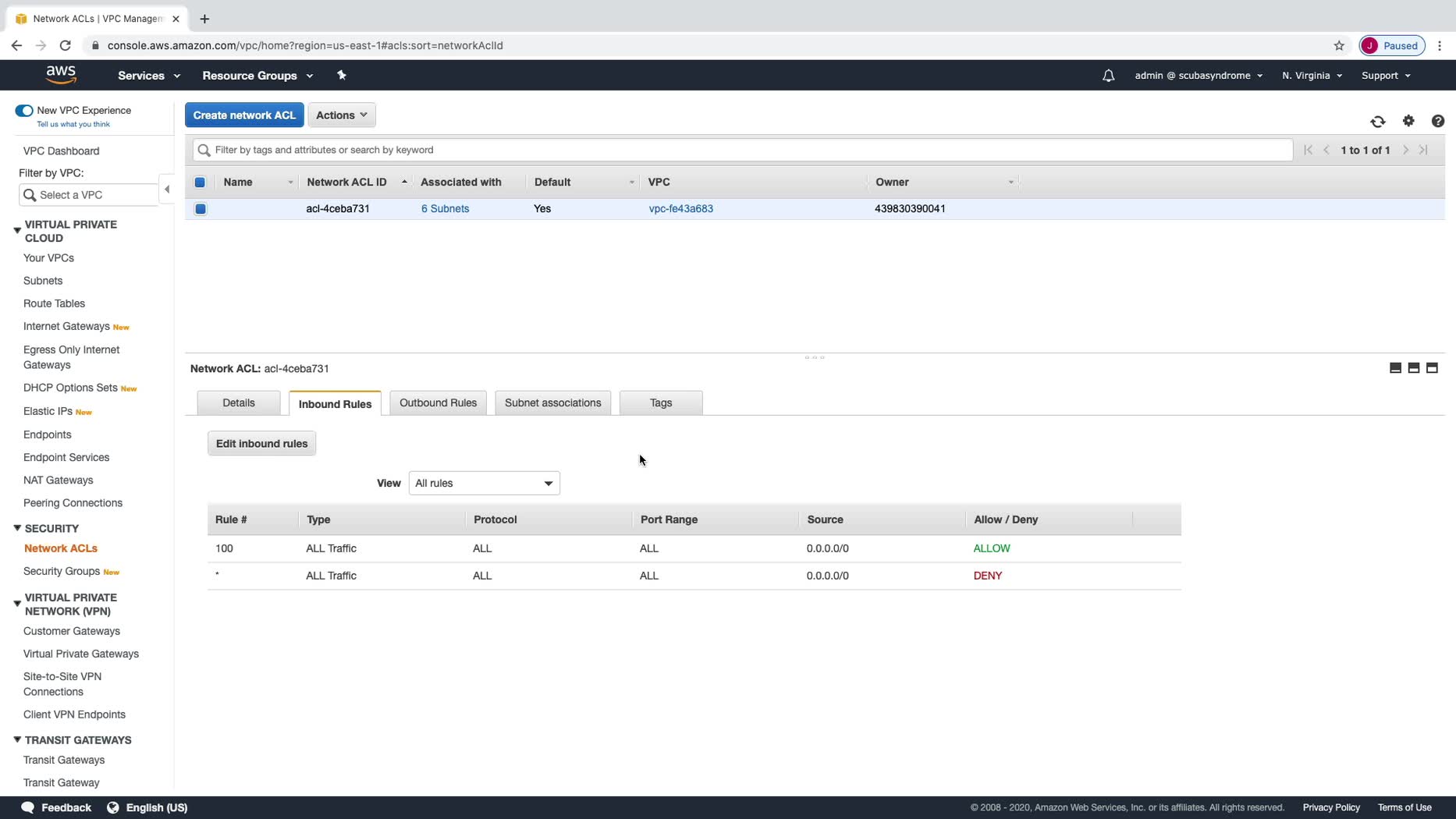Click the ACL filter search field
Image resolution: width=1456 pixels, height=819 pixels.
[x=743, y=150]
